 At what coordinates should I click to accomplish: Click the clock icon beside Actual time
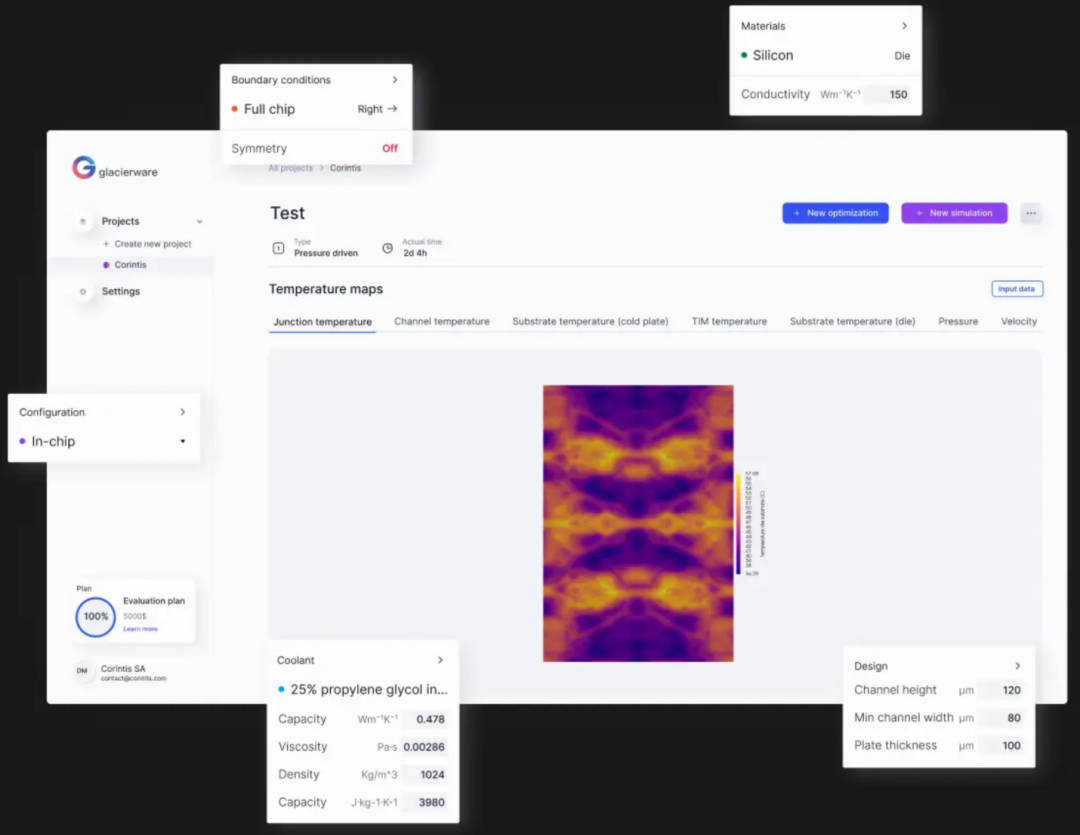pos(387,248)
